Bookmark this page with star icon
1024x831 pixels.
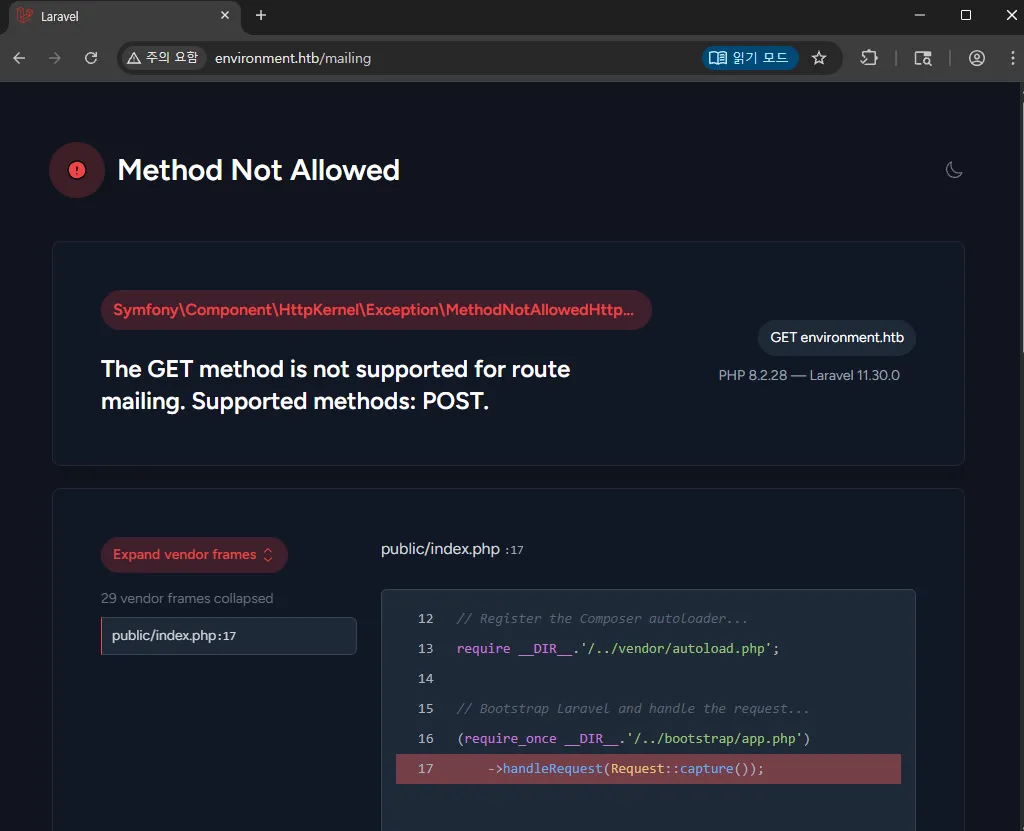click(x=819, y=58)
